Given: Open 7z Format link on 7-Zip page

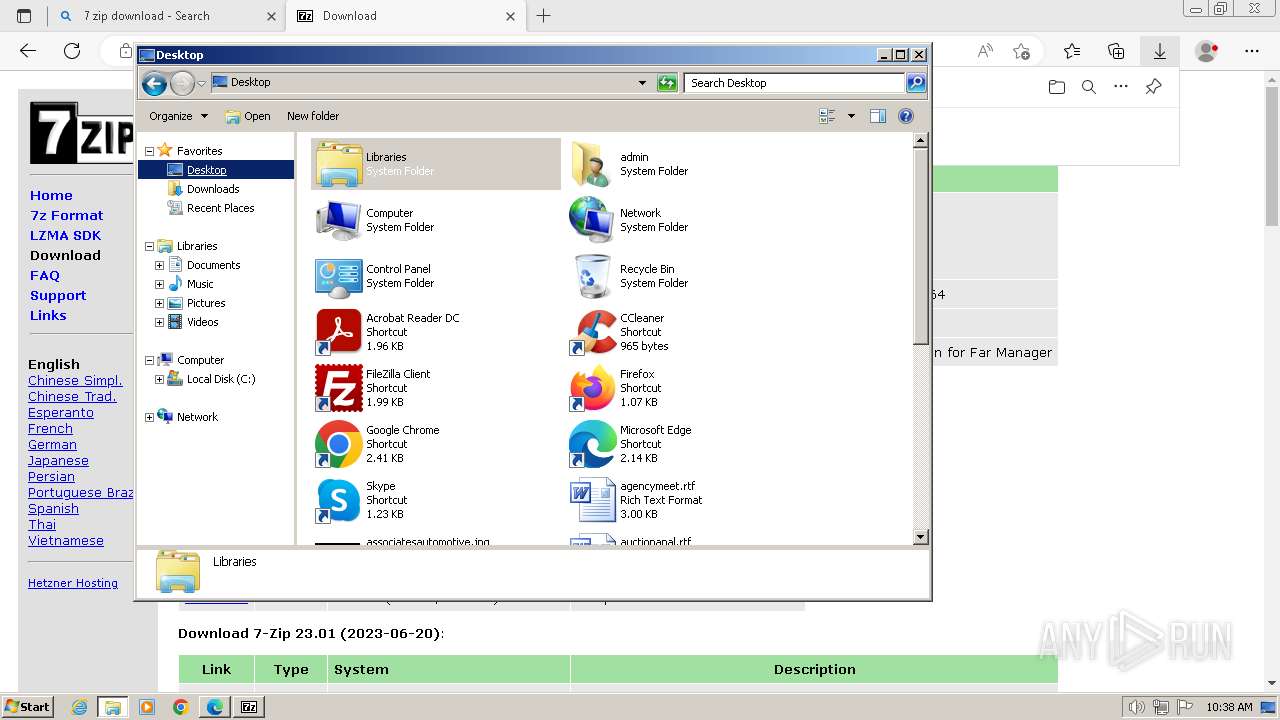Looking at the screenshot, I should point(66,215).
